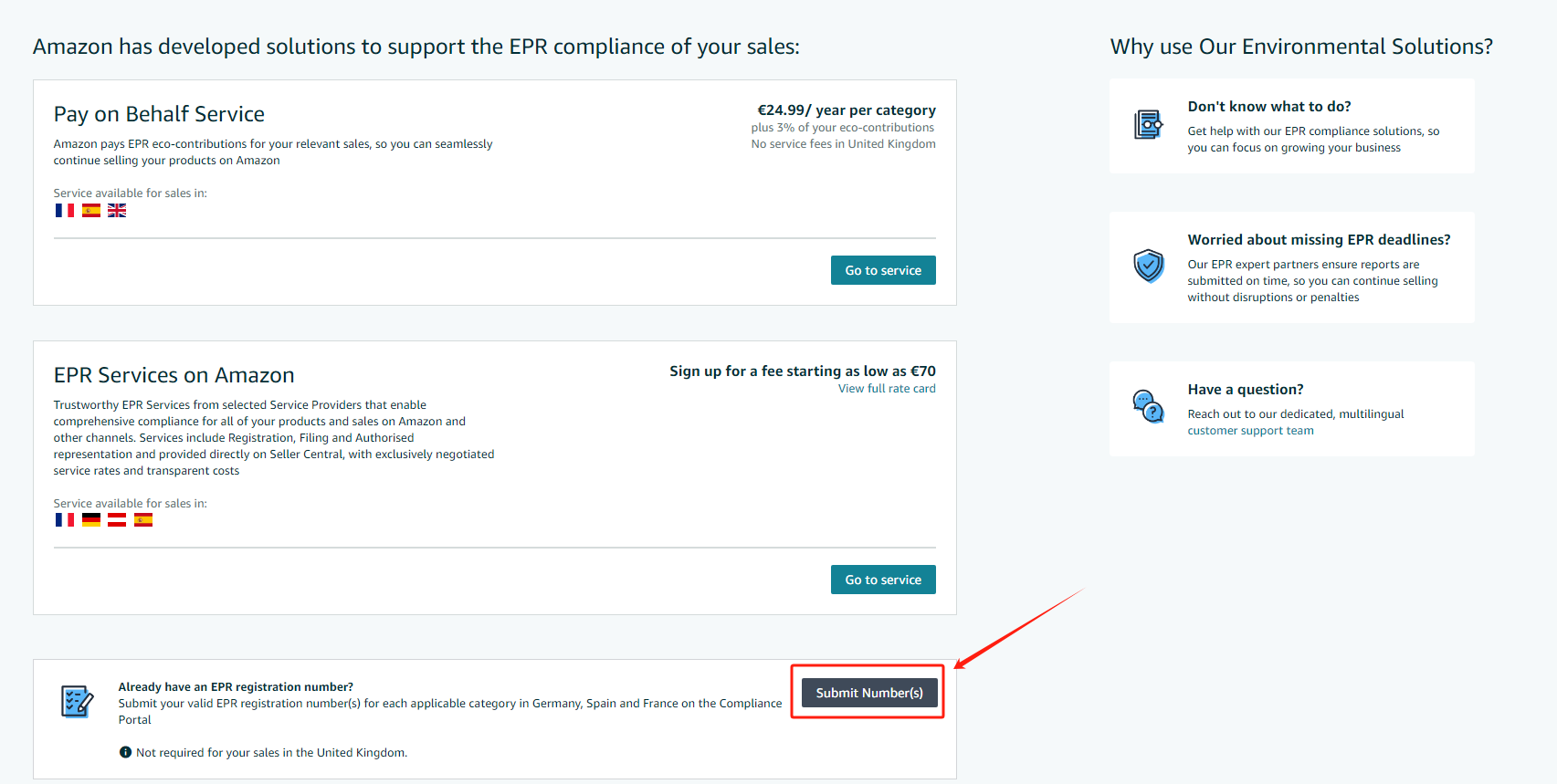Click the United Kingdom flag icon
This screenshot has width=1557, height=784.
117,210
